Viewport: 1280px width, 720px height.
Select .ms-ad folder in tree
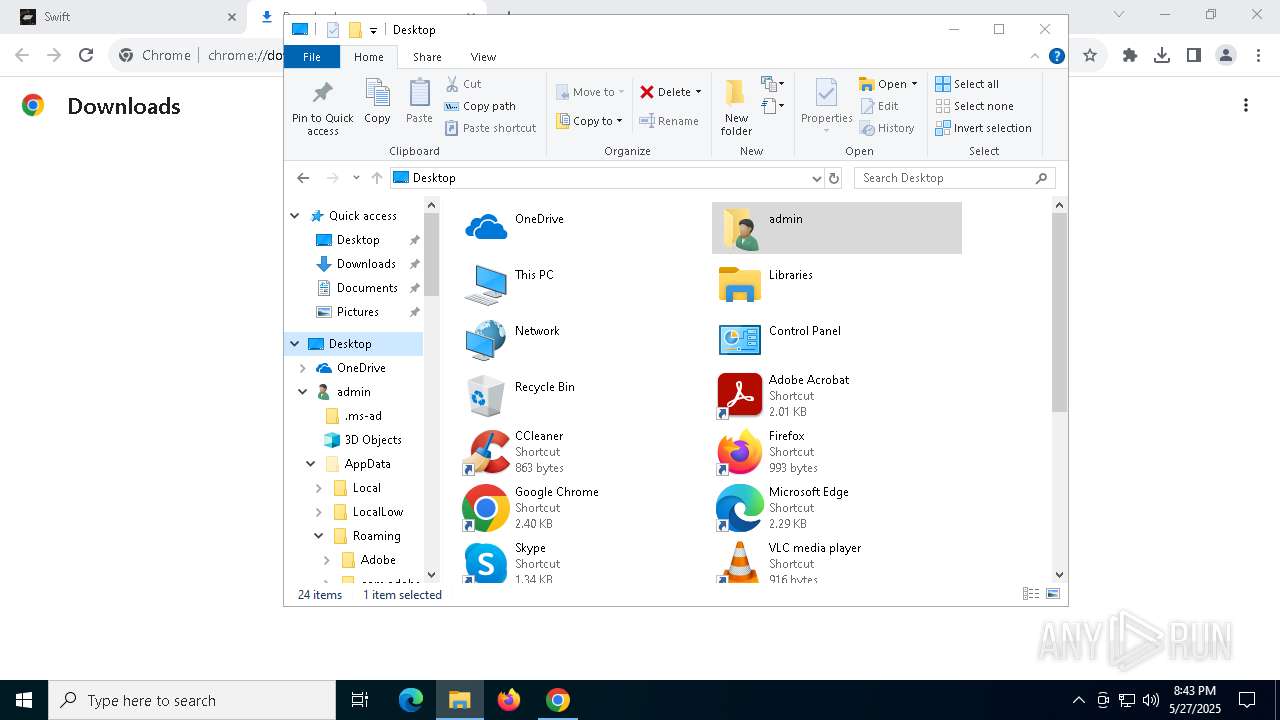pos(362,416)
